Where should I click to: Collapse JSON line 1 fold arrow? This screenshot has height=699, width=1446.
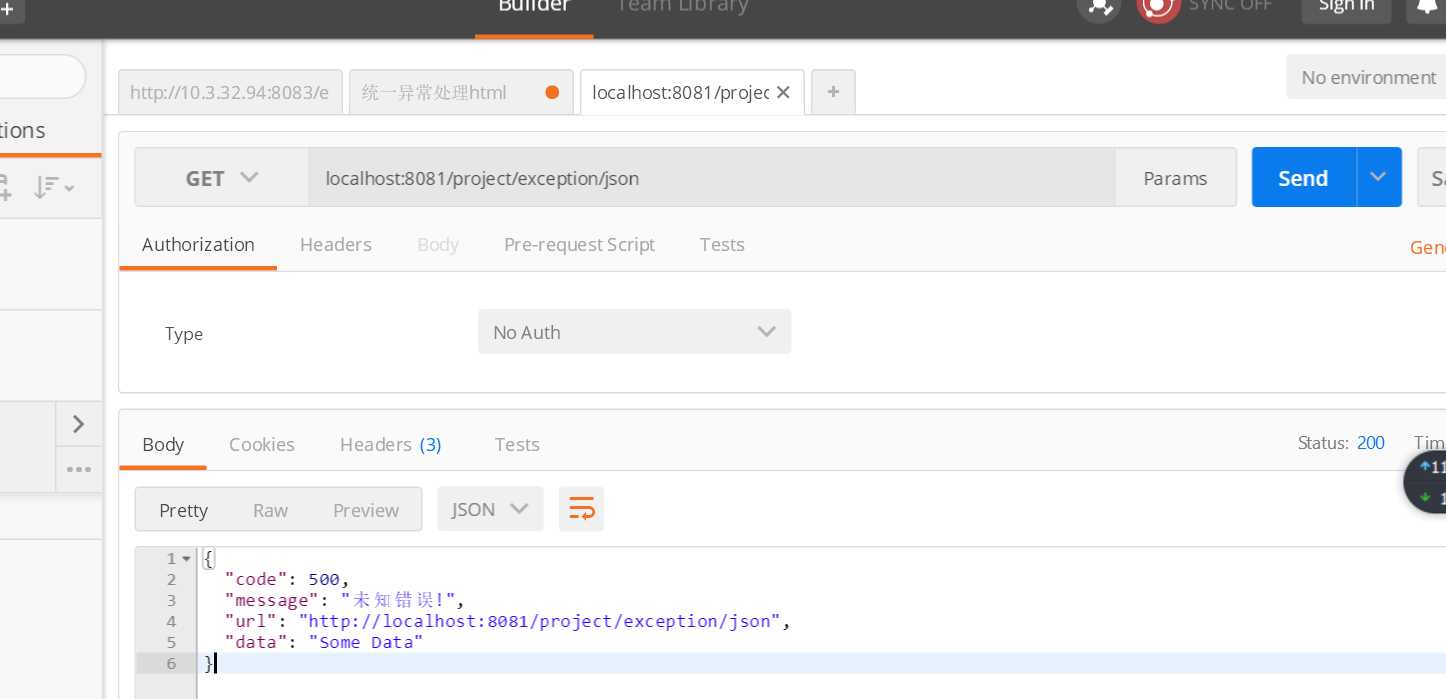click(x=186, y=558)
